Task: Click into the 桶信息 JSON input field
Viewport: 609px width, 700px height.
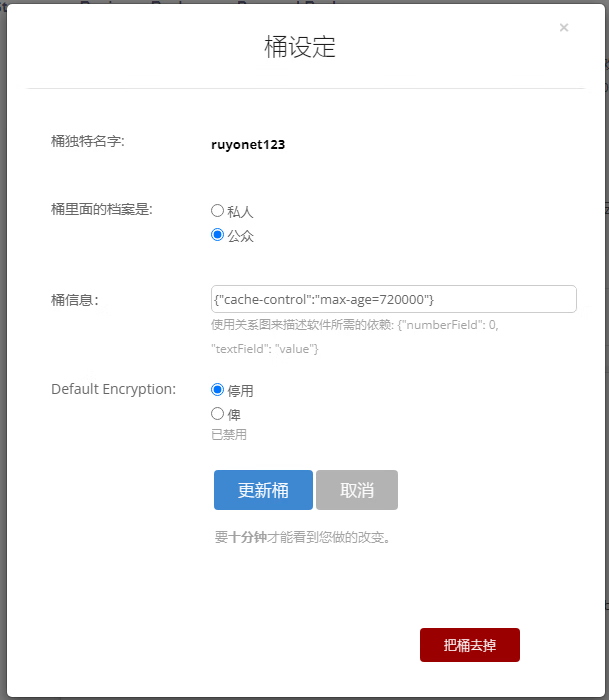Action: click(393, 299)
